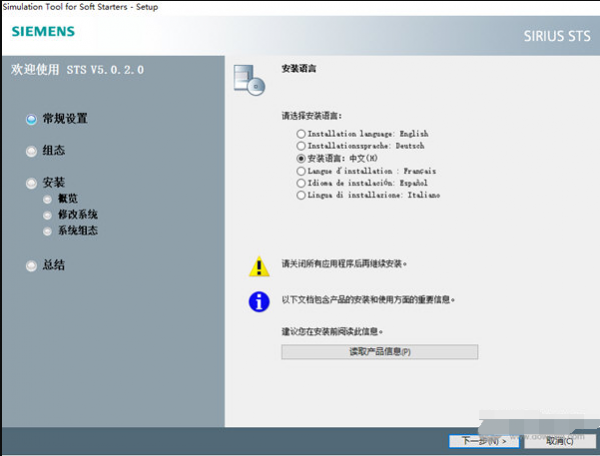This screenshot has width=600, height=456.
Task: Click the installer disc setup icon
Action: 249,80
